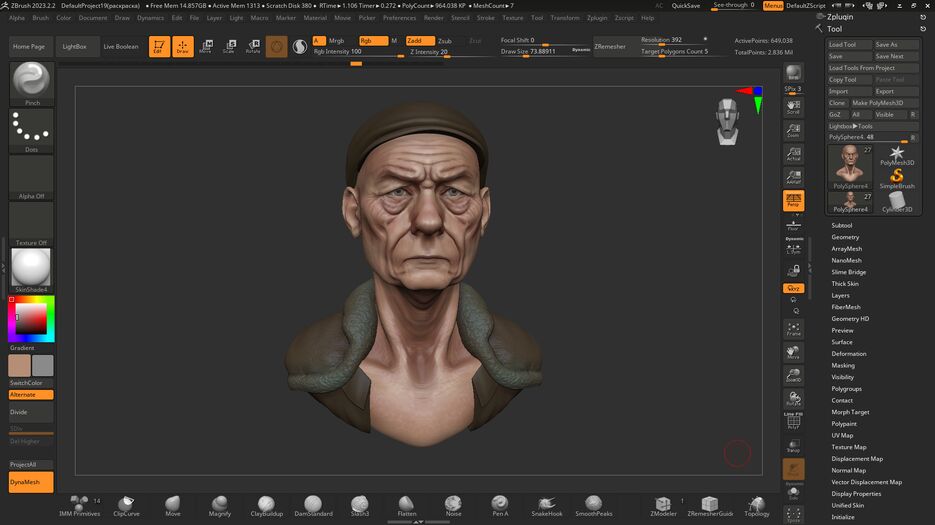Toggle Mrgb mode
Screen dimensions: 935x525
pyautogui.click(x=336, y=41)
